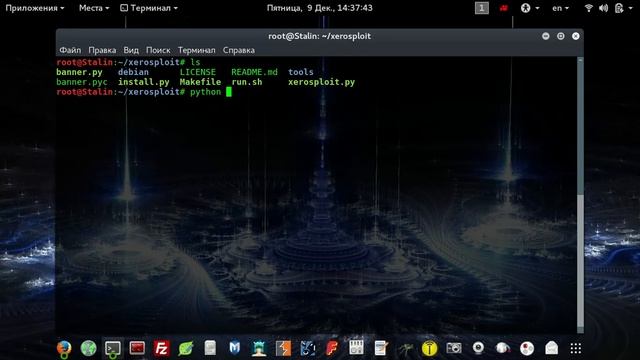Screen dimensions: 640x360
Task: Open the clock and calendar panel
Action: click(320, 8)
